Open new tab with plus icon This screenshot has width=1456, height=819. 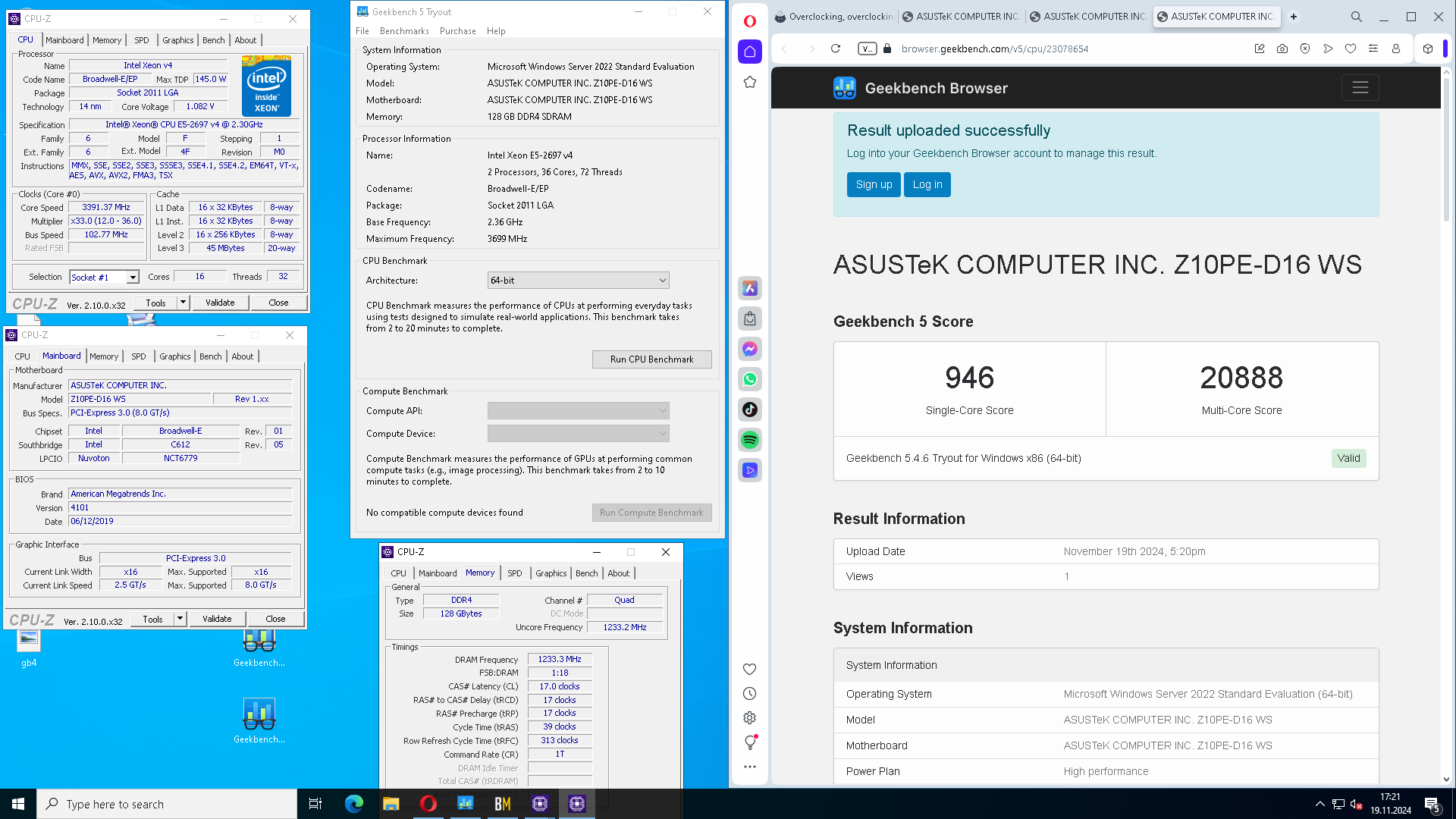pyautogui.click(x=1294, y=17)
